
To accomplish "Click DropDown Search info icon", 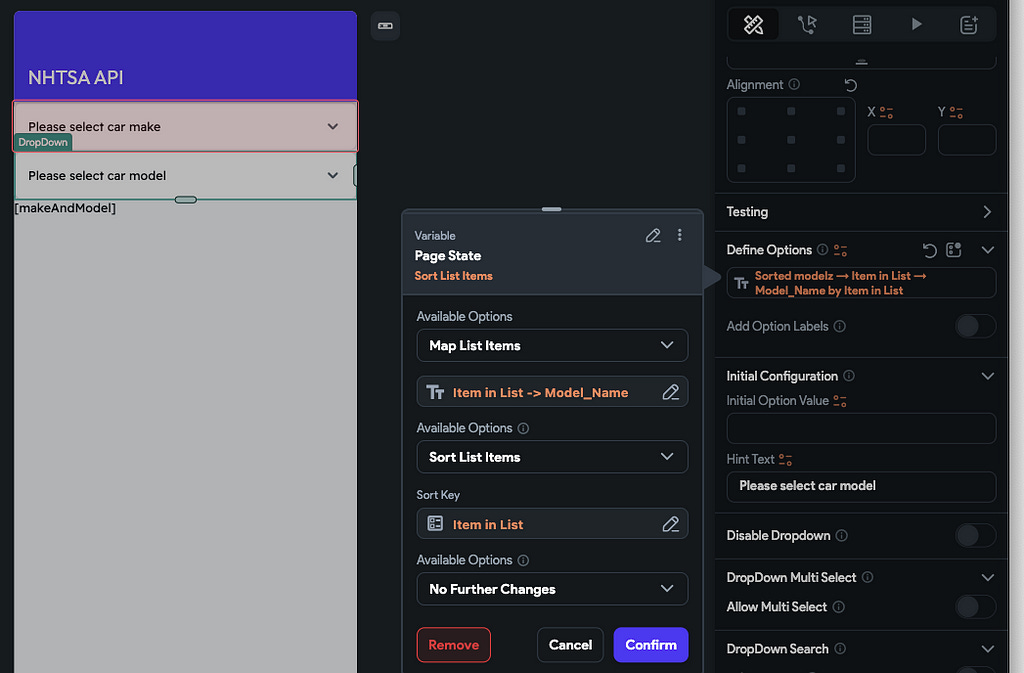I will (840, 648).
